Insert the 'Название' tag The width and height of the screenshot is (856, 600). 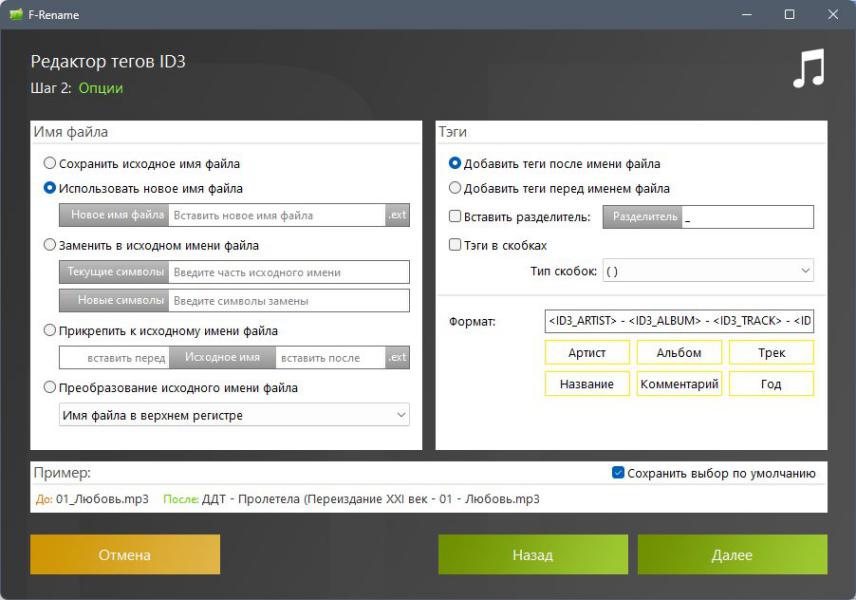[x=587, y=384]
